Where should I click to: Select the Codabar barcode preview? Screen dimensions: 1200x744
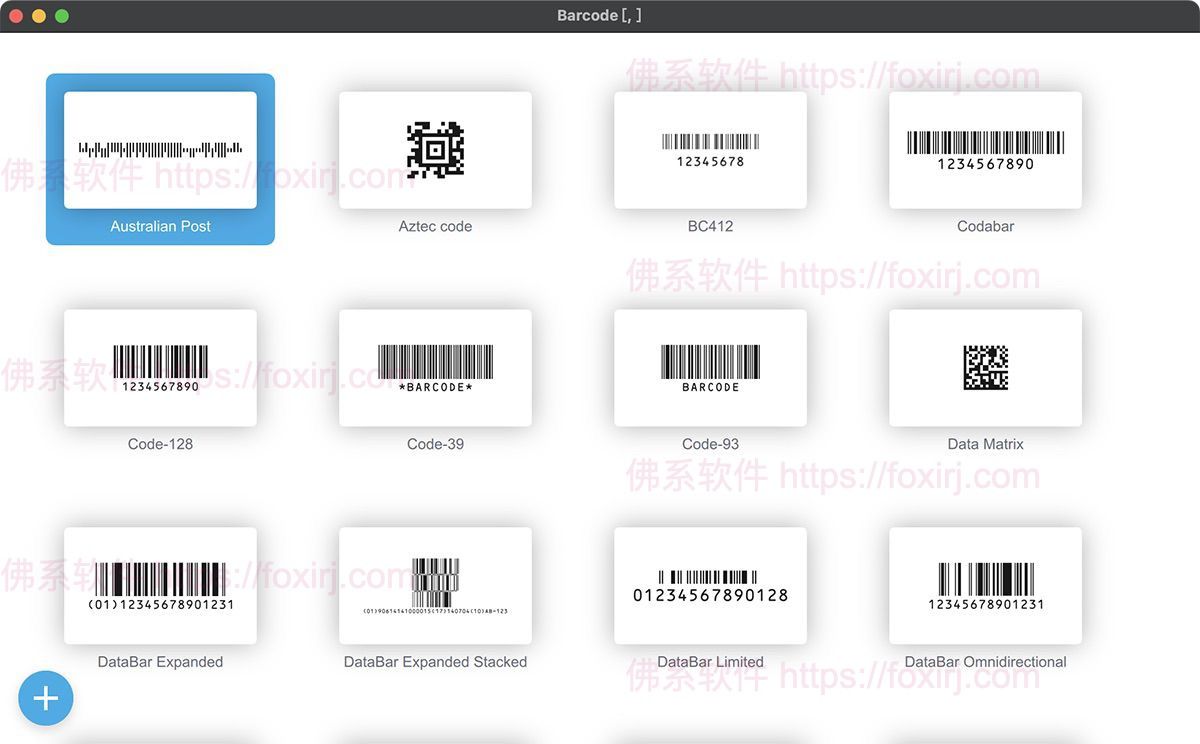(x=985, y=150)
